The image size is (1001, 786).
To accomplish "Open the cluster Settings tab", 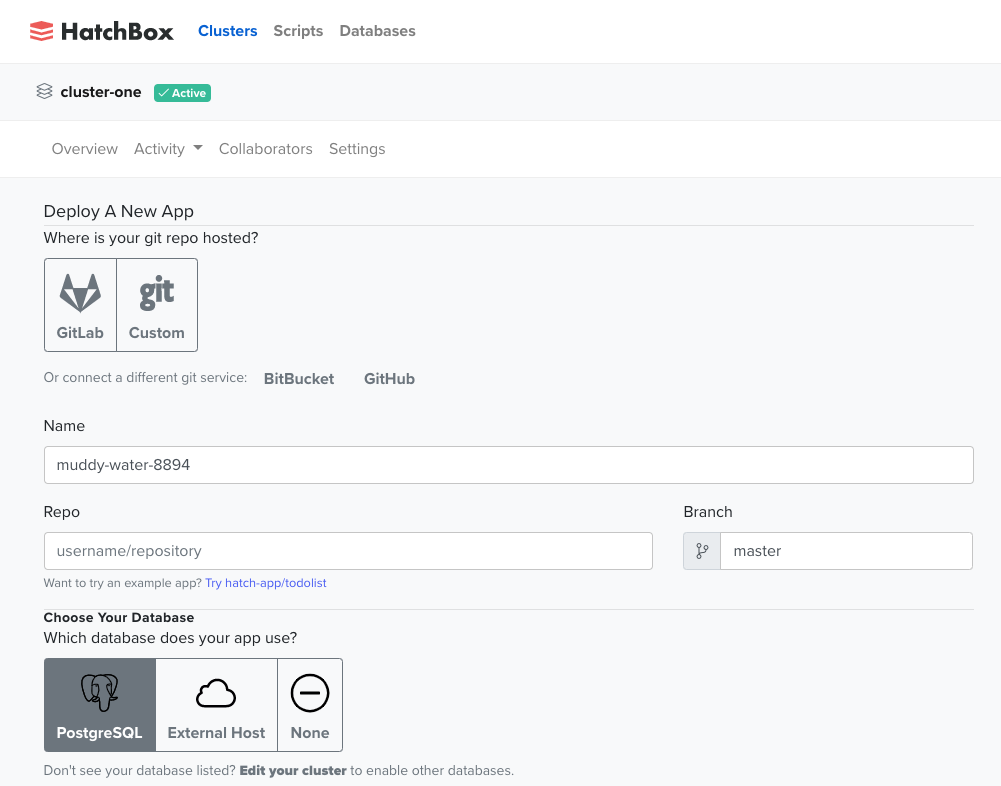I will click(x=357, y=149).
